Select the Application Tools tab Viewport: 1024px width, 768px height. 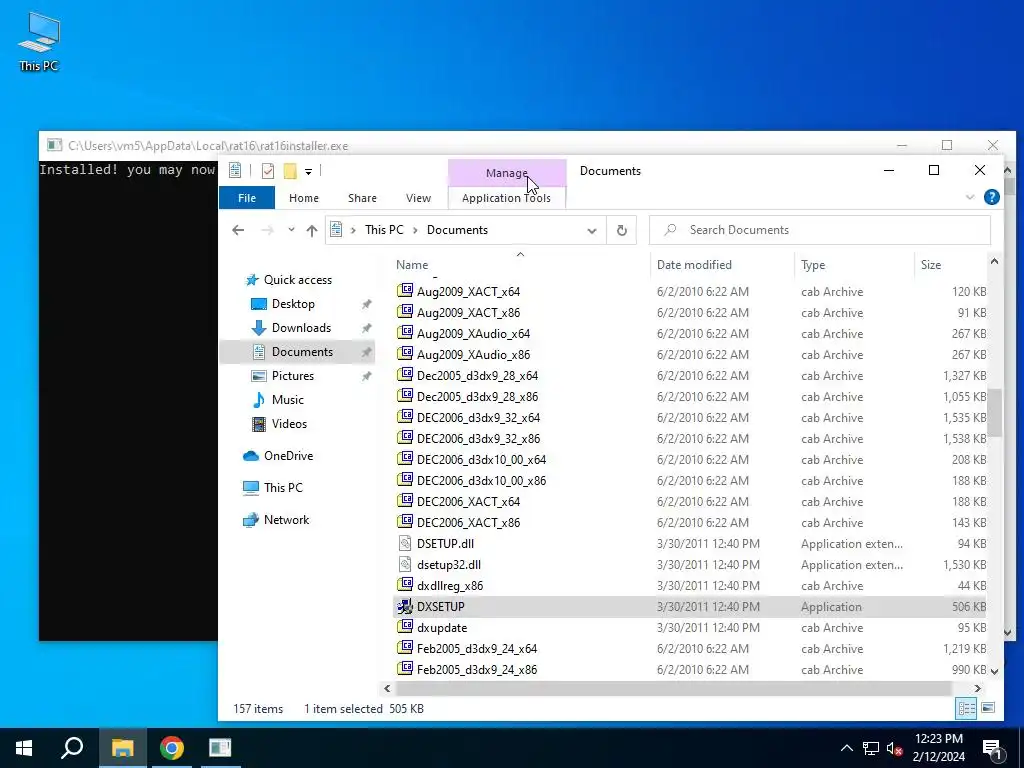click(x=506, y=198)
